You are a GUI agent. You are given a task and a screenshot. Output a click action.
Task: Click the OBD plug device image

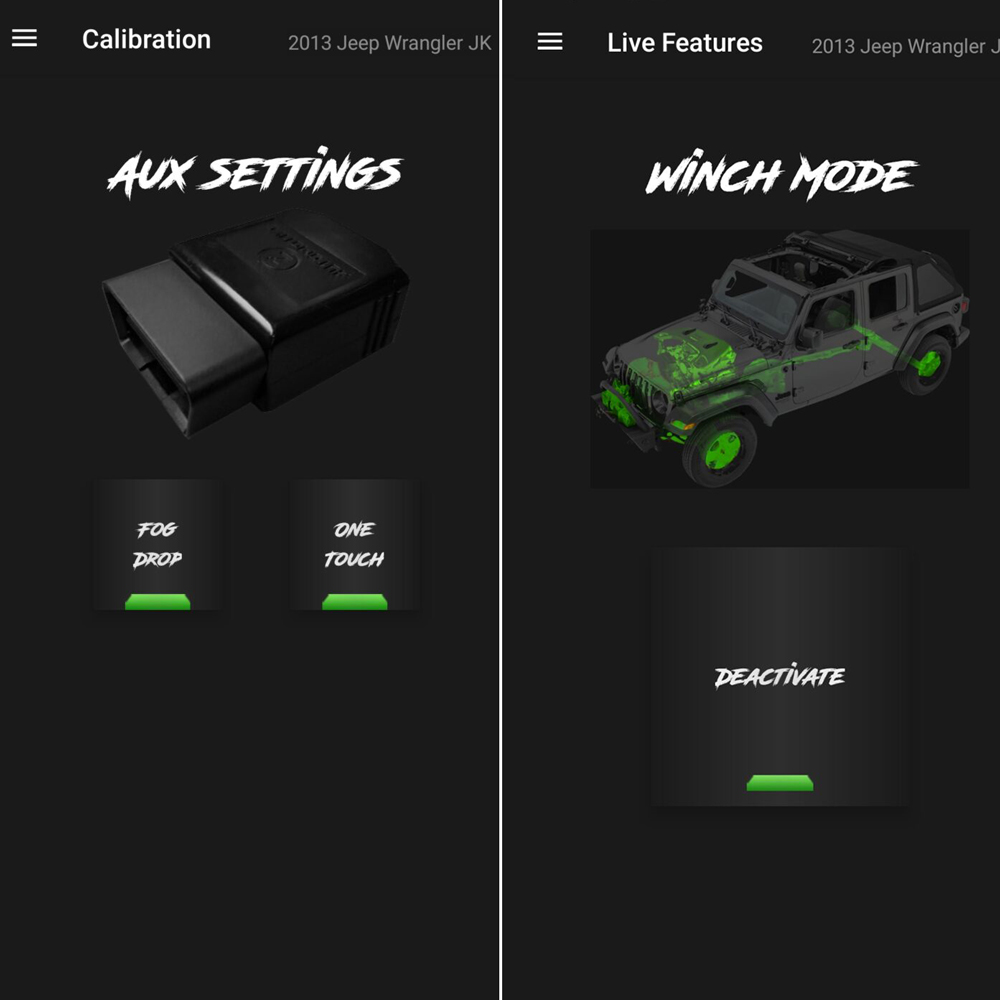pos(255,322)
